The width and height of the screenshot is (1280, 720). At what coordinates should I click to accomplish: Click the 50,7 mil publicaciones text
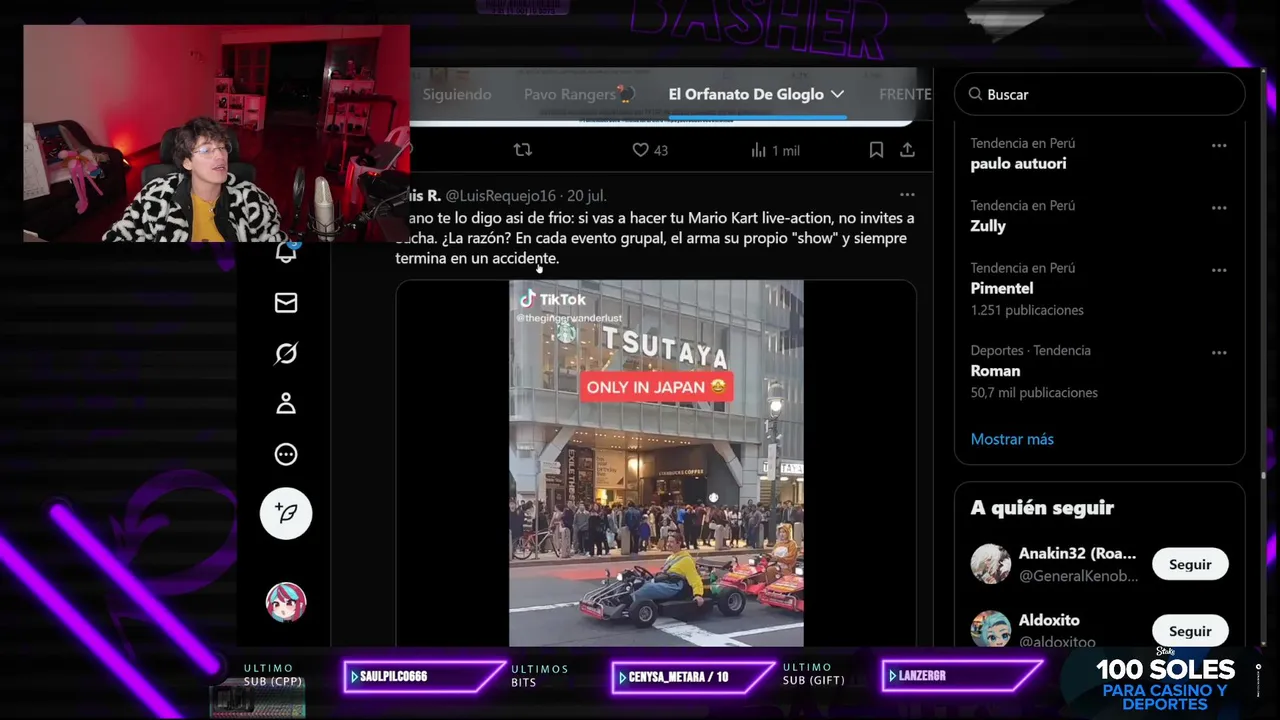click(x=1034, y=392)
